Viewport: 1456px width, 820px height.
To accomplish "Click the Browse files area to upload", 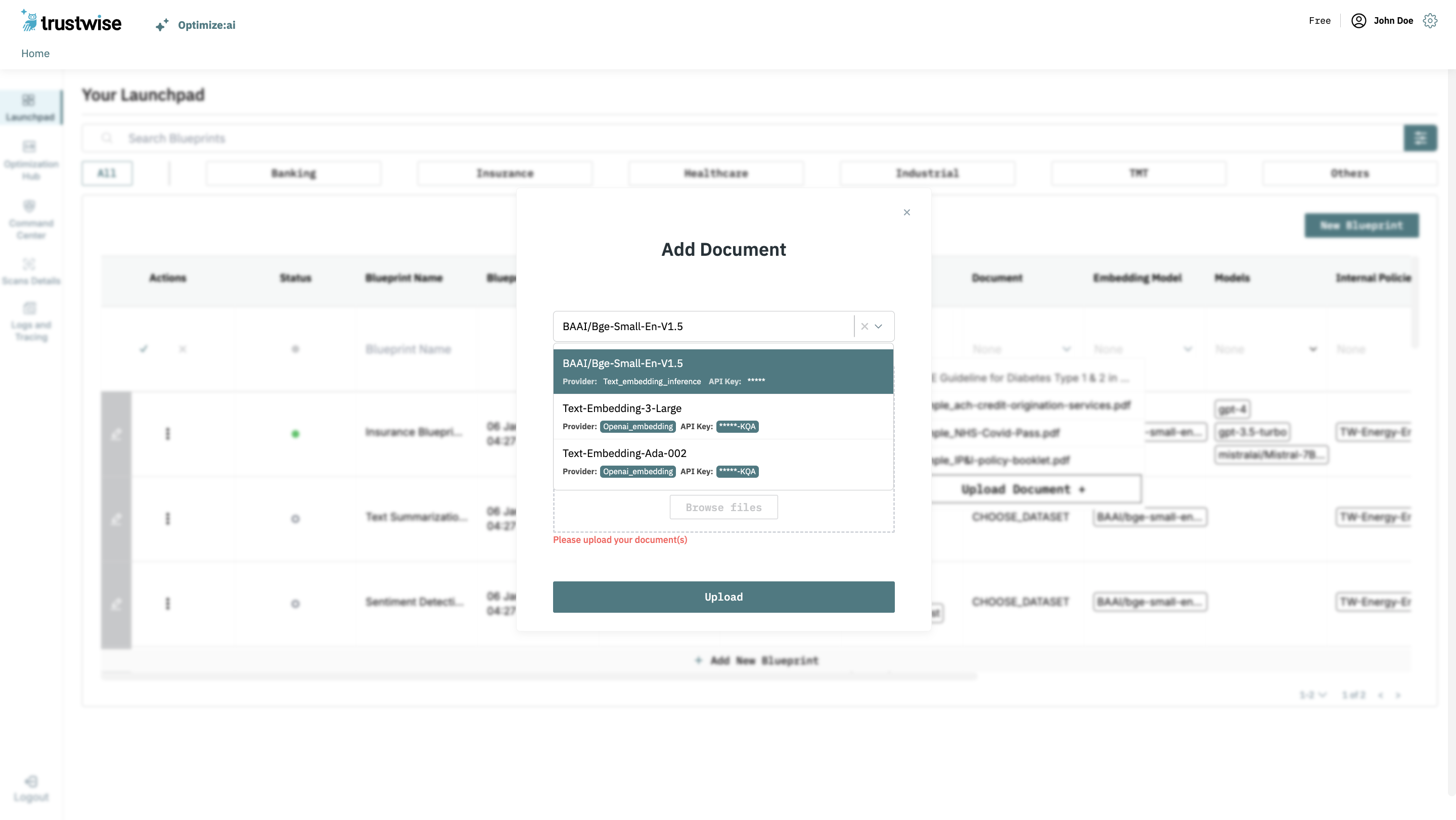I will (x=724, y=507).
